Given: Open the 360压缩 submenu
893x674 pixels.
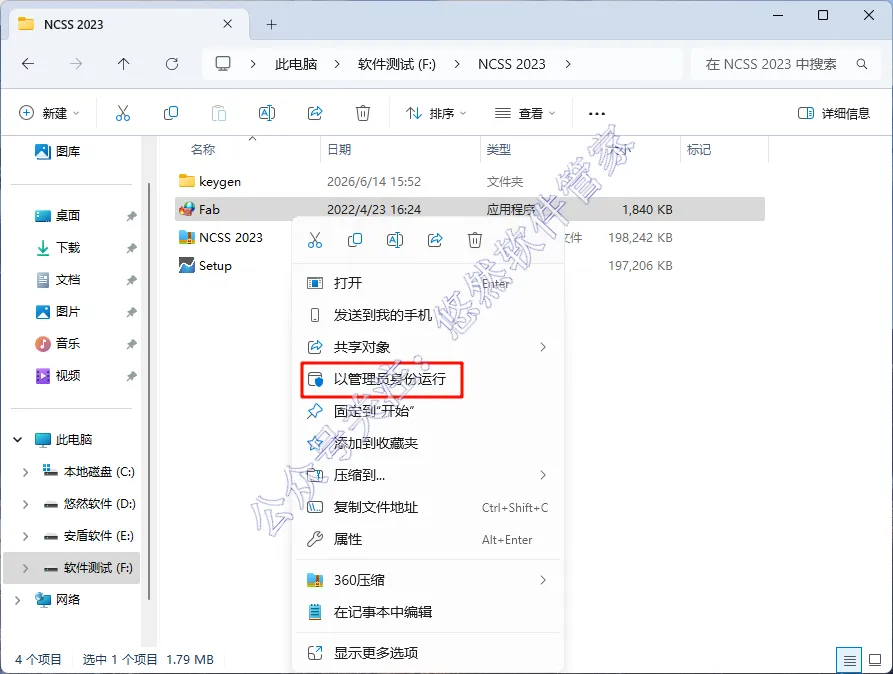Looking at the screenshot, I should (x=428, y=580).
